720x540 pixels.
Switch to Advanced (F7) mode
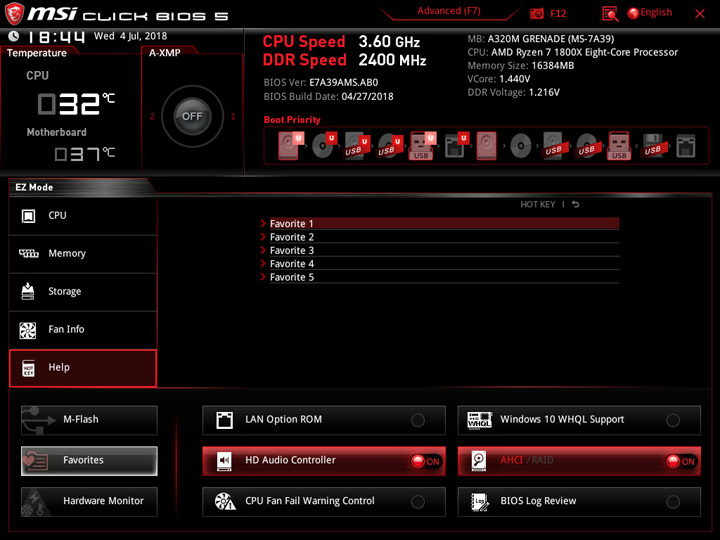449,11
